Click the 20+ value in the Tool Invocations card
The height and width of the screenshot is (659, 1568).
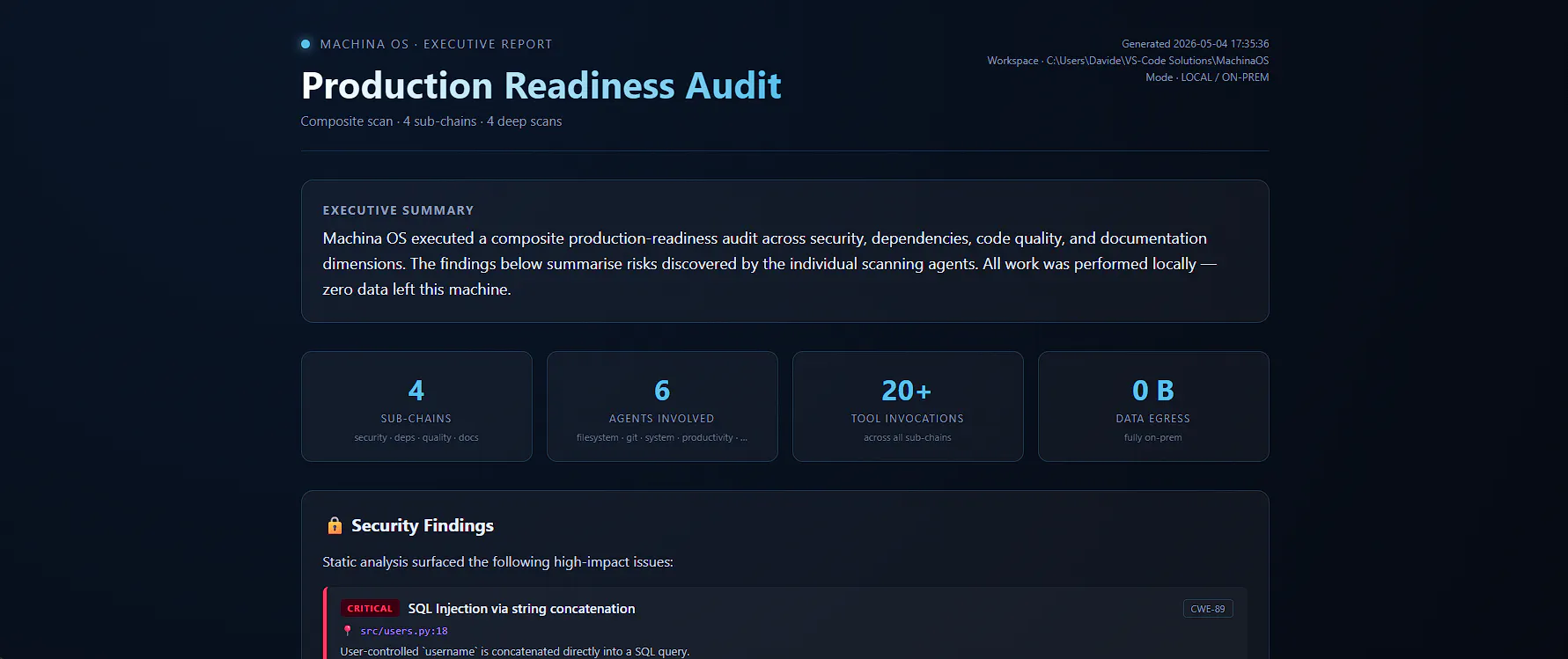click(907, 391)
